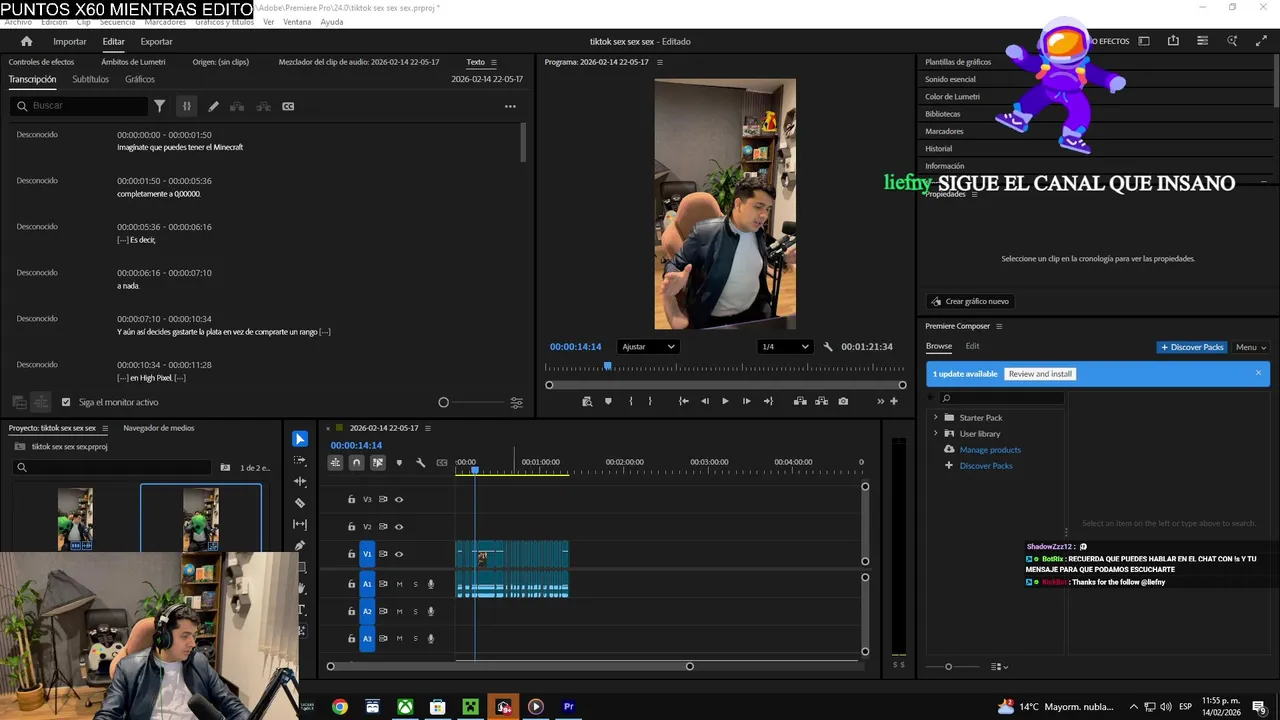Click Go to In point button

(684, 401)
